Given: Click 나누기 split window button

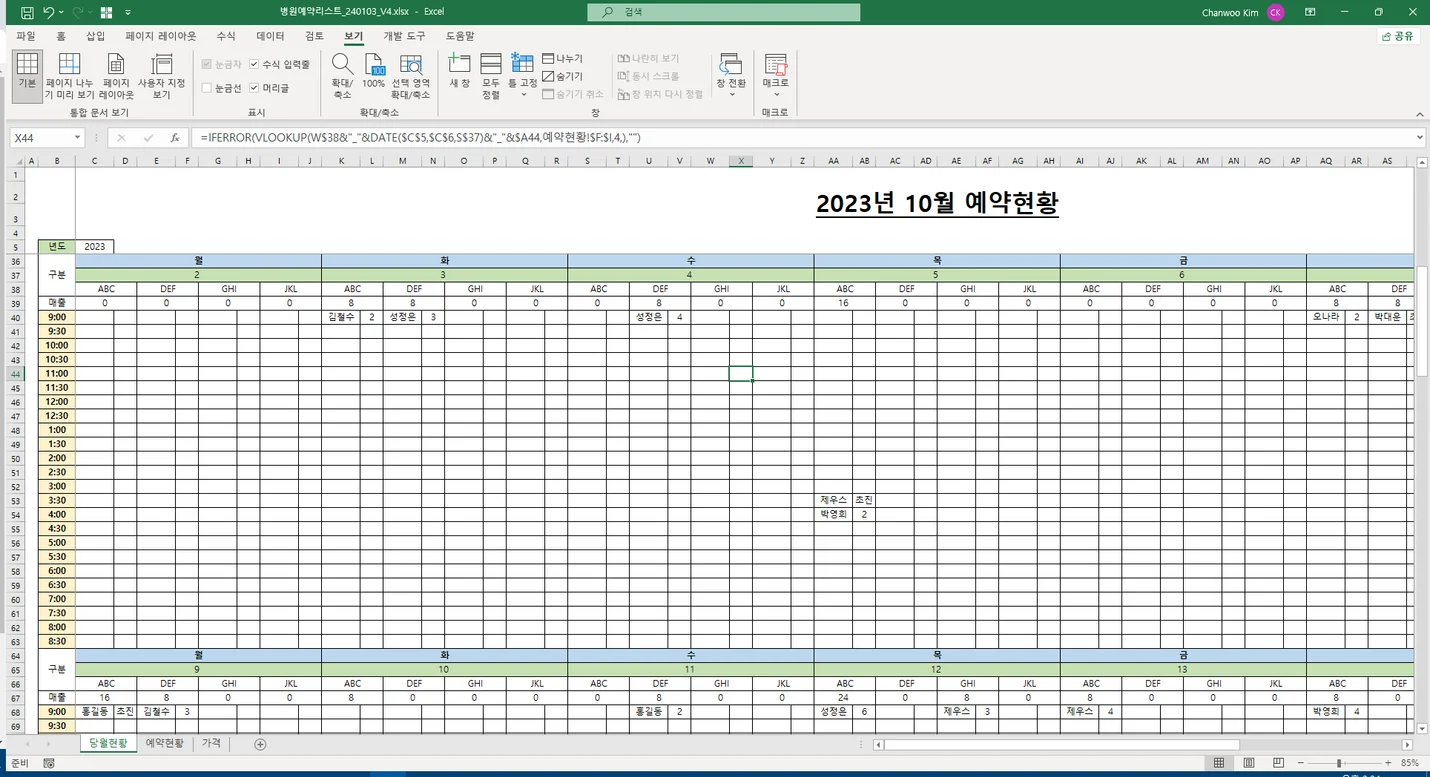Looking at the screenshot, I should pyautogui.click(x=563, y=59).
